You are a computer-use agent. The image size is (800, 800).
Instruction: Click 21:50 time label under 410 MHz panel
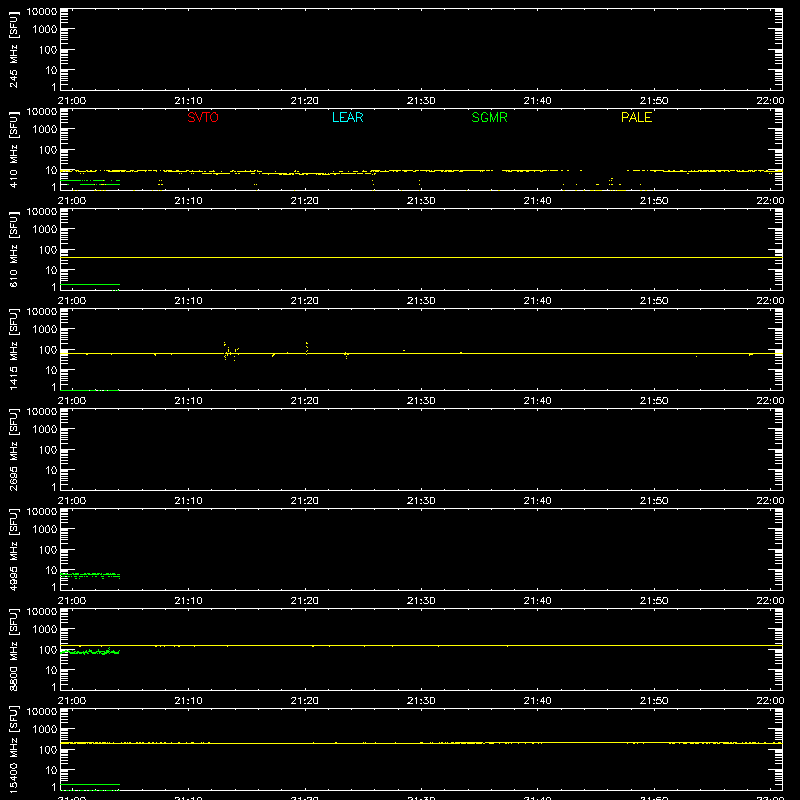tap(654, 201)
